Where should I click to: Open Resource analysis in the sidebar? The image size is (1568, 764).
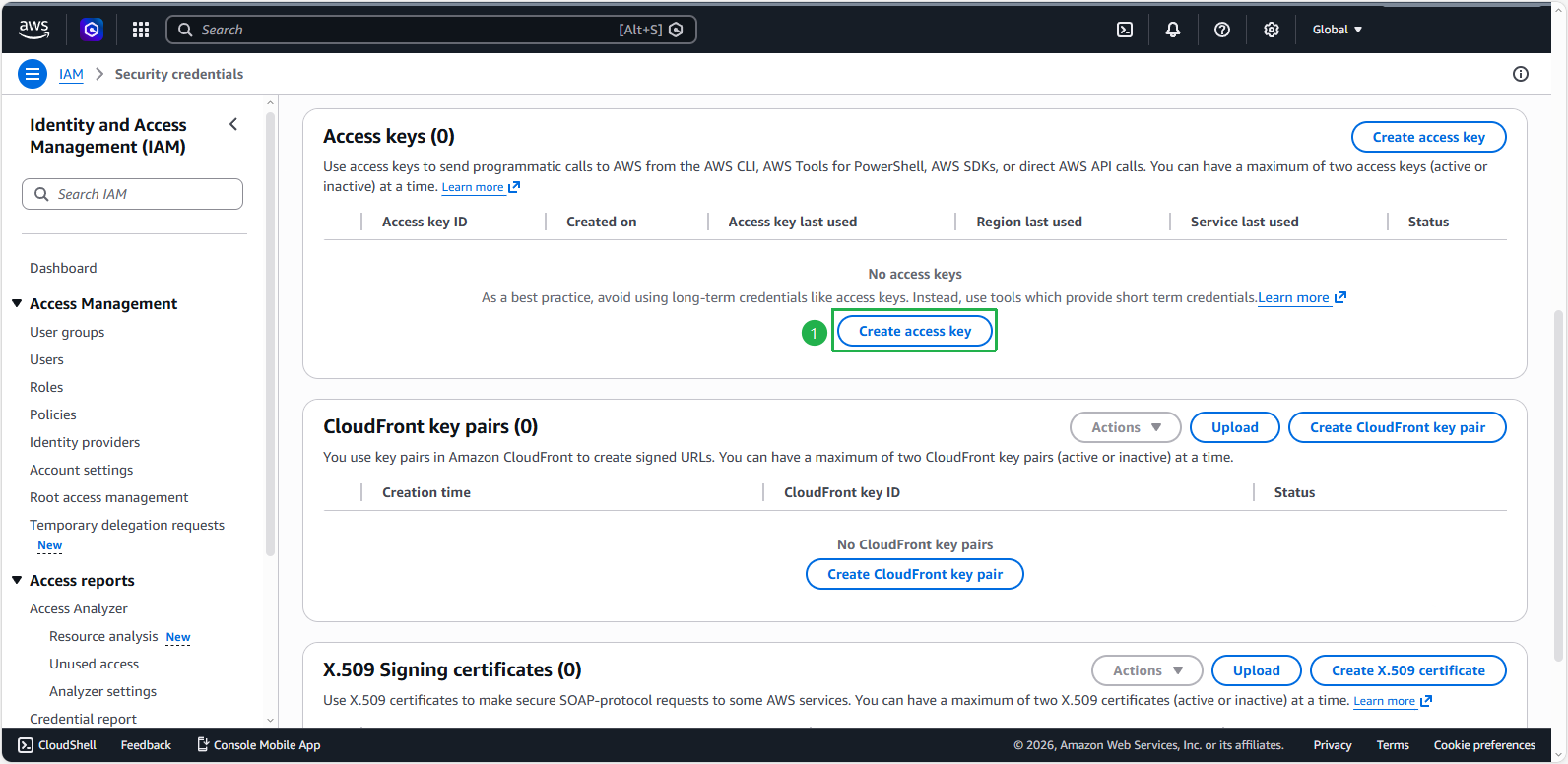(x=103, y=636)
